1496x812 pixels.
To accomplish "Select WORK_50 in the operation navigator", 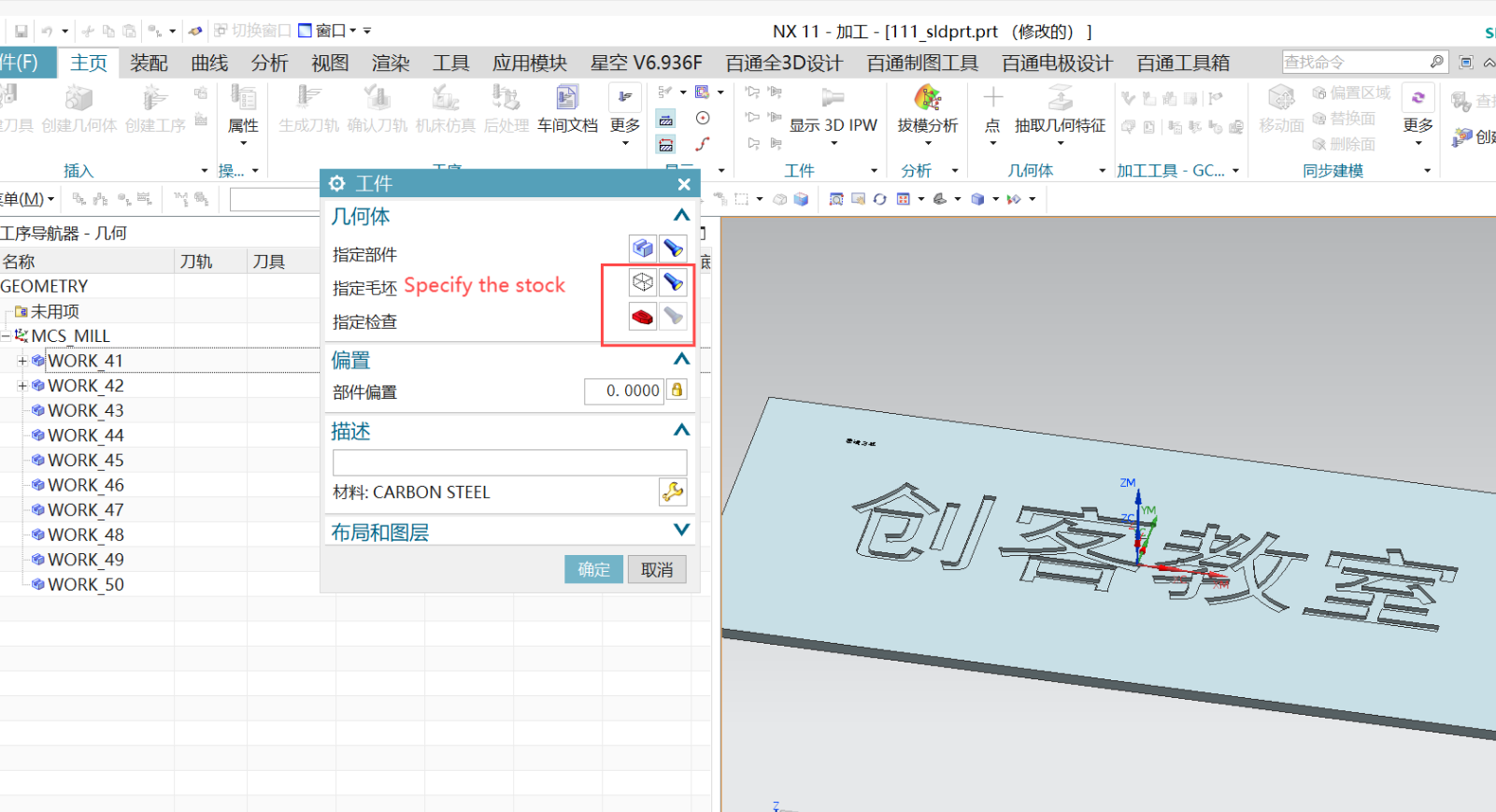I will coord(86,584).
